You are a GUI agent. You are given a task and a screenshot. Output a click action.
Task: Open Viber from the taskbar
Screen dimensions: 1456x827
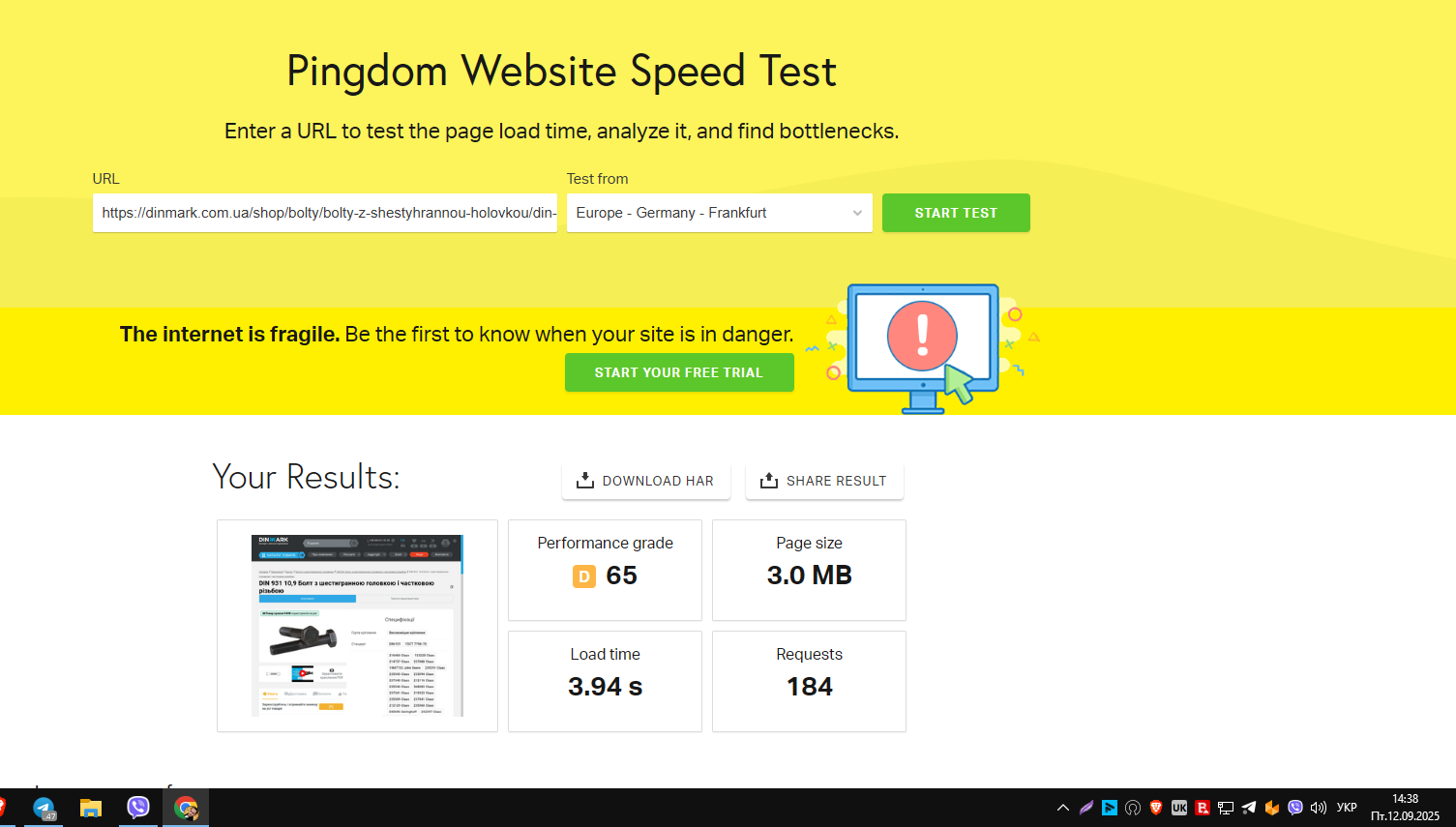click(x=138, y=807)
